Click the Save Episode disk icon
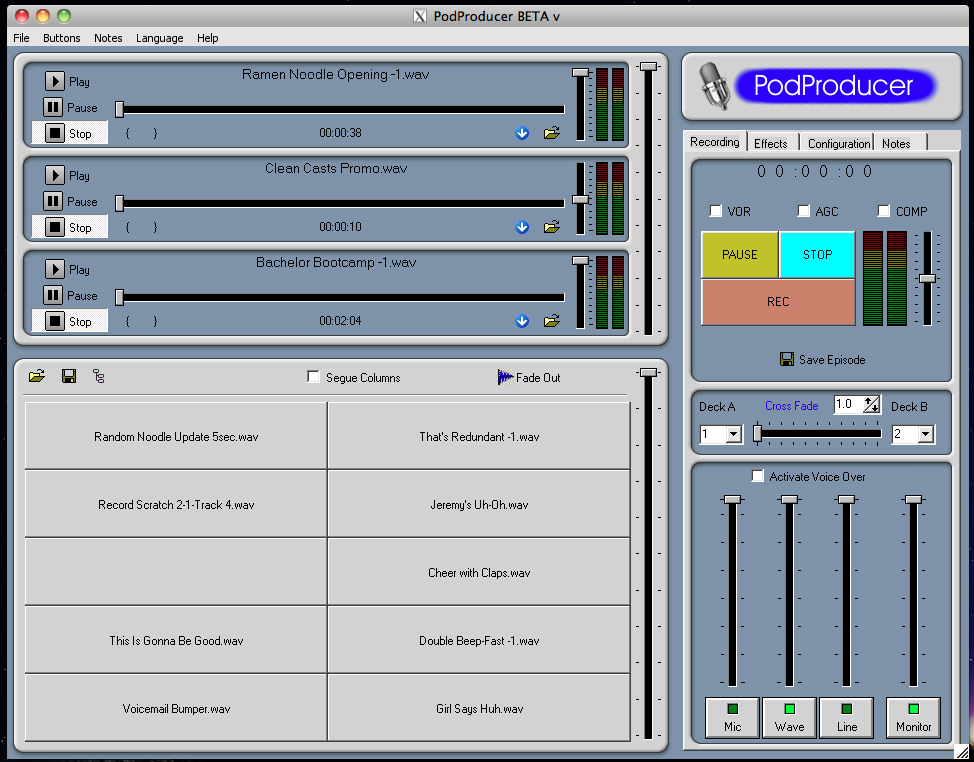The width and height of the screenshot is (974, 762). point(787,359)
